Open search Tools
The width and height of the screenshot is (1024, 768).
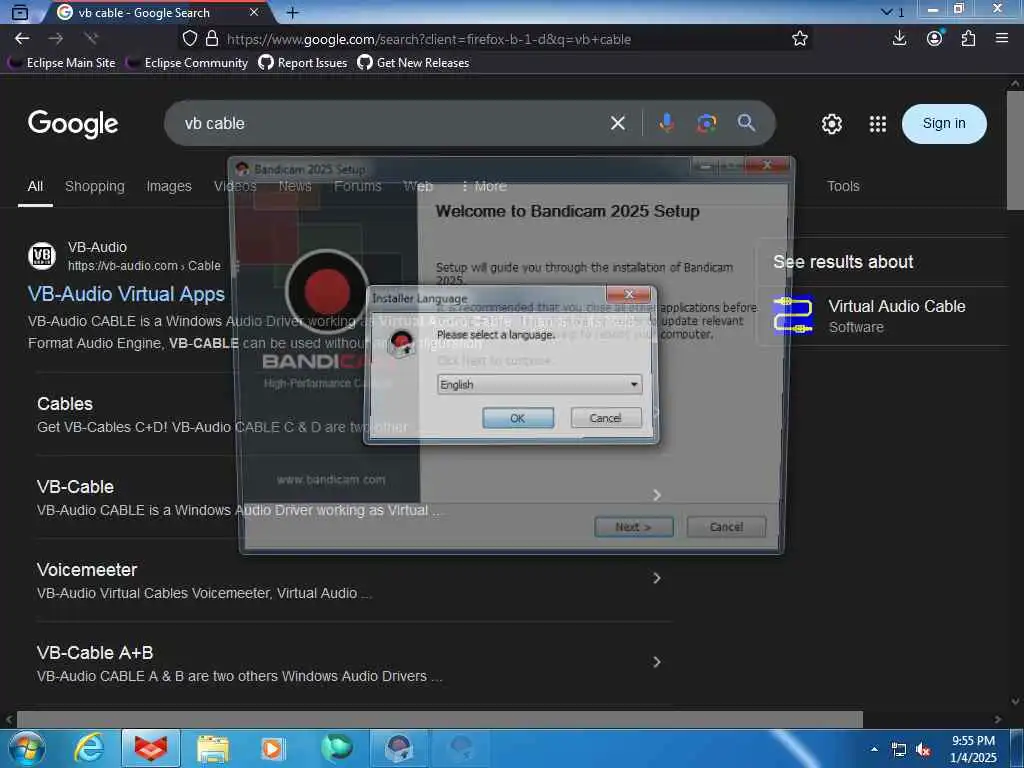[843, 186]
